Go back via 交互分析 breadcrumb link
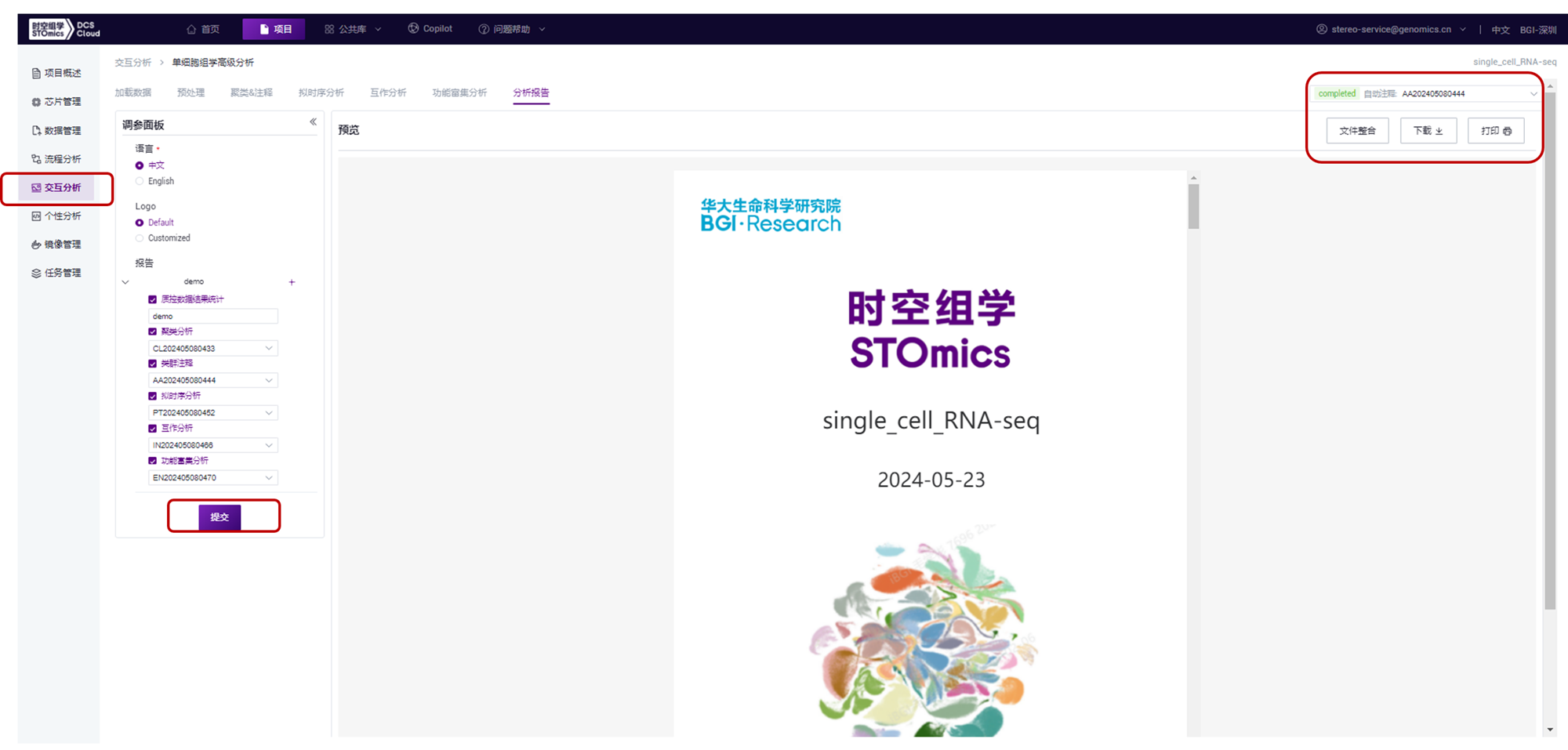1568x750 pixels. point(133,63)
